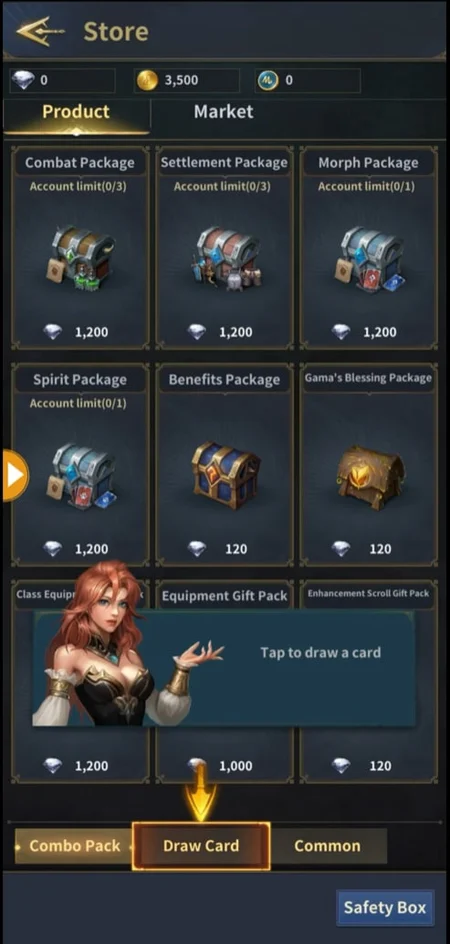Tap the Equipment Gift Pack title
Image resolution: width=450 pixels, height=944 pixels.
point(225,596)
